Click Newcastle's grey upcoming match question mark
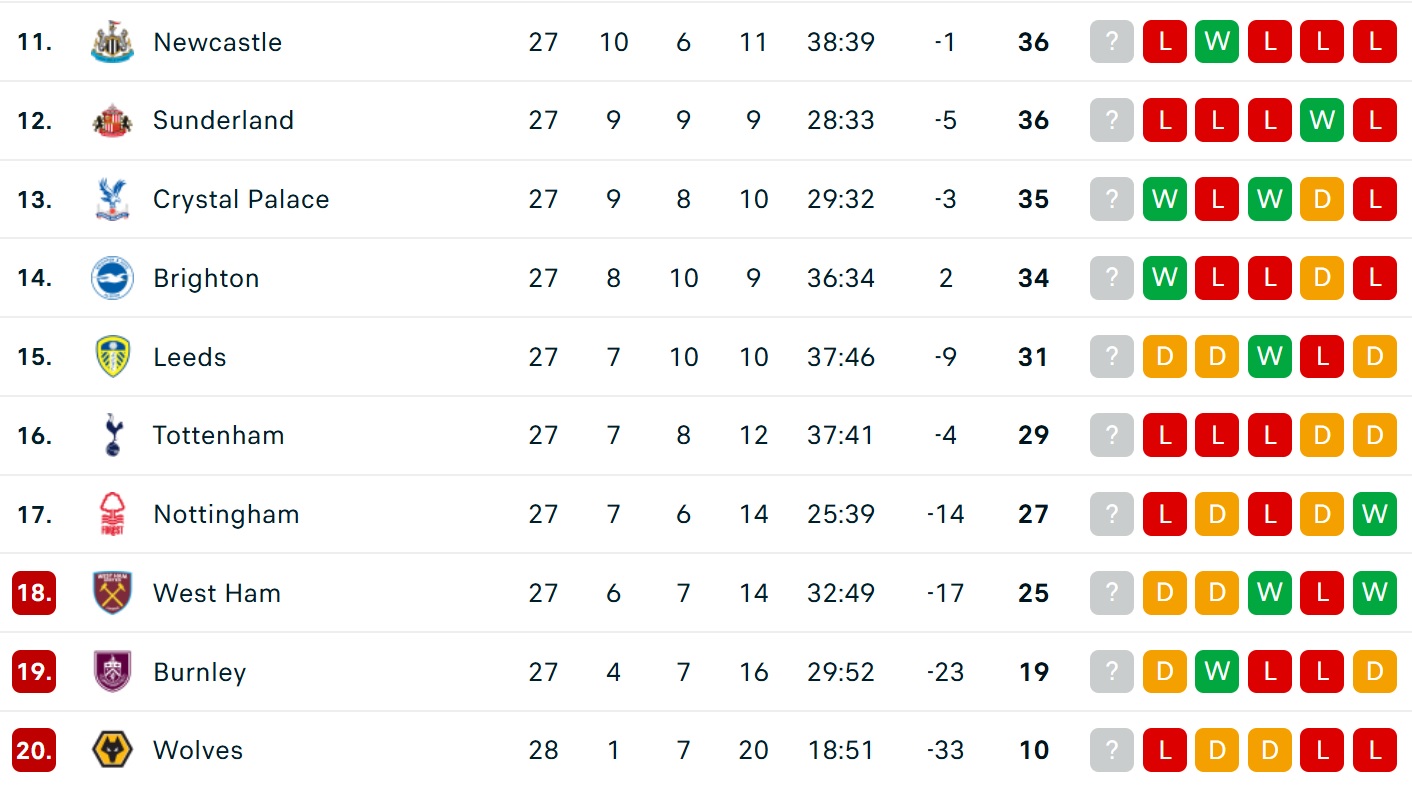The image size is (1412, 785). pyautogui.click(x=1112, y=42)
